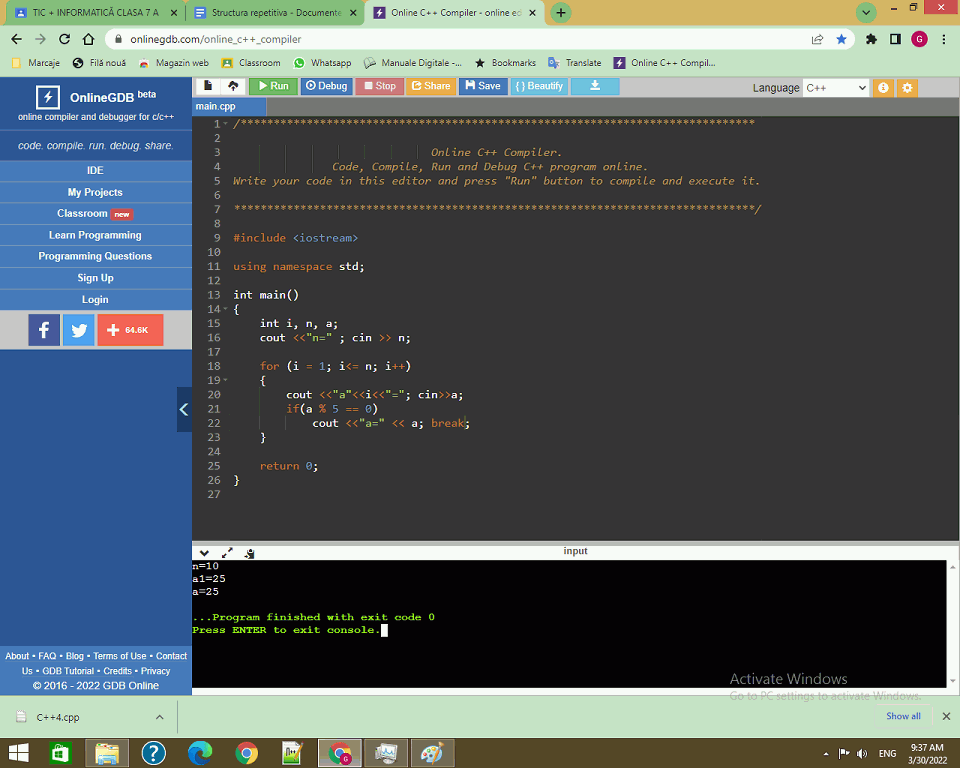
Task: Click the upload file icon
Action: coord(233,86)
